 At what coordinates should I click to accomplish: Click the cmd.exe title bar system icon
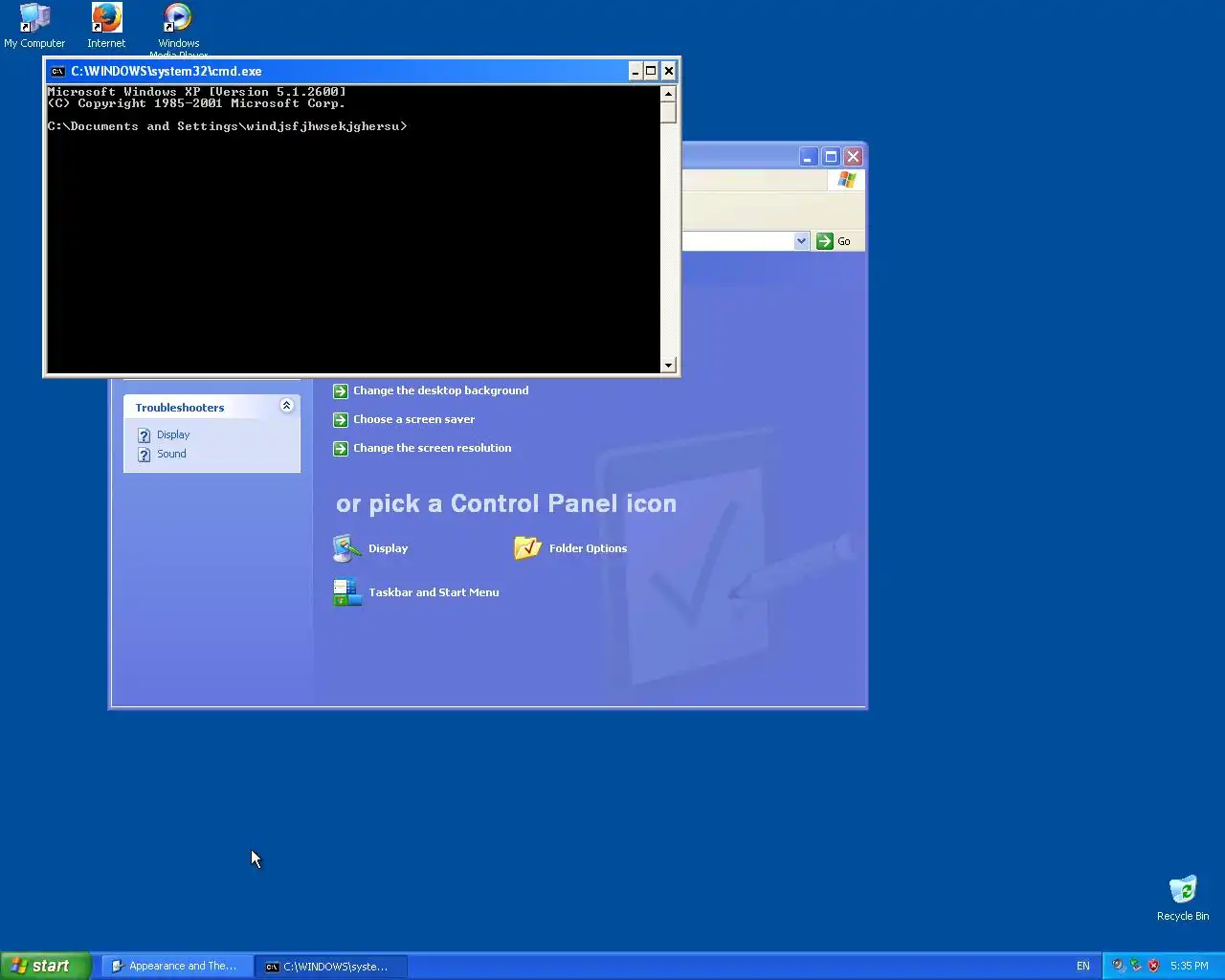[x=57, y=71]
